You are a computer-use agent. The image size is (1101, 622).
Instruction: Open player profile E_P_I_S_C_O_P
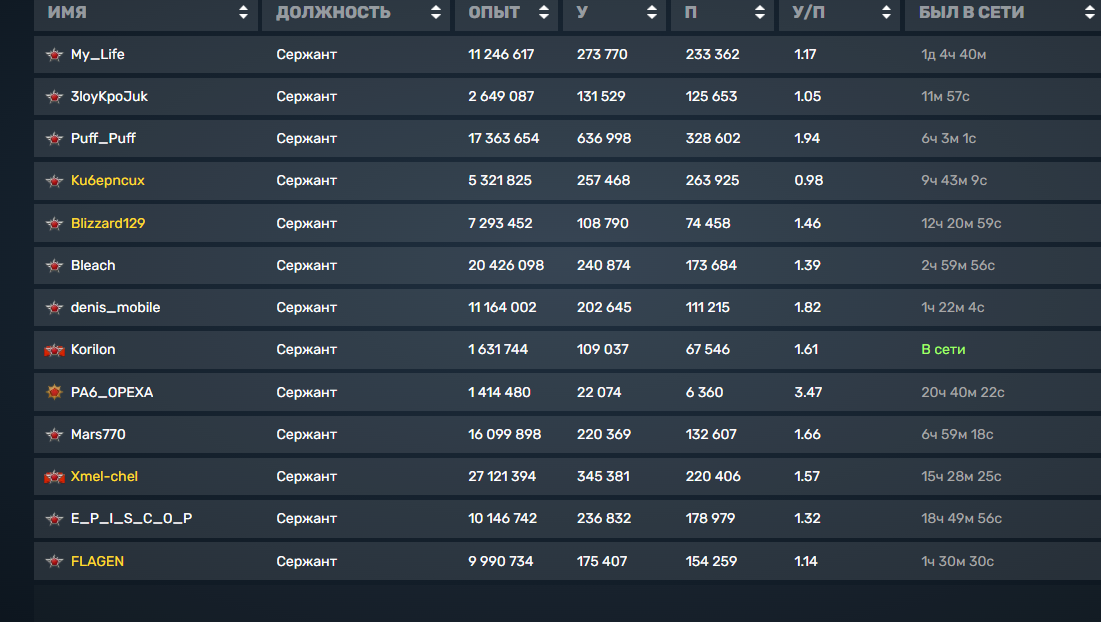pos(131,519)
